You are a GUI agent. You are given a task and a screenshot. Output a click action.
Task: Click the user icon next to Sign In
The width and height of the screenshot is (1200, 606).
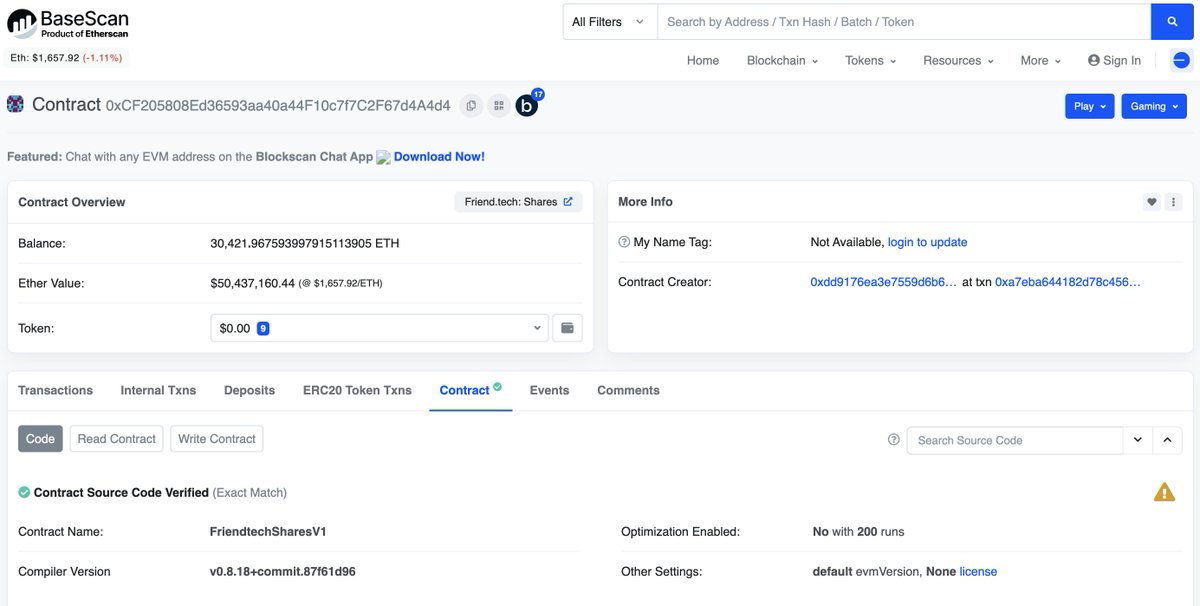pos(1094,60)
